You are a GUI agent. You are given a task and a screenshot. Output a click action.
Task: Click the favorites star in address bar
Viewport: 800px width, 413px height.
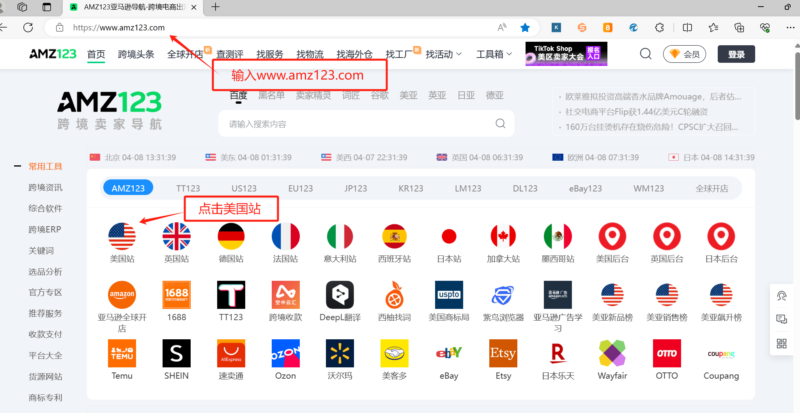point(525,28)
